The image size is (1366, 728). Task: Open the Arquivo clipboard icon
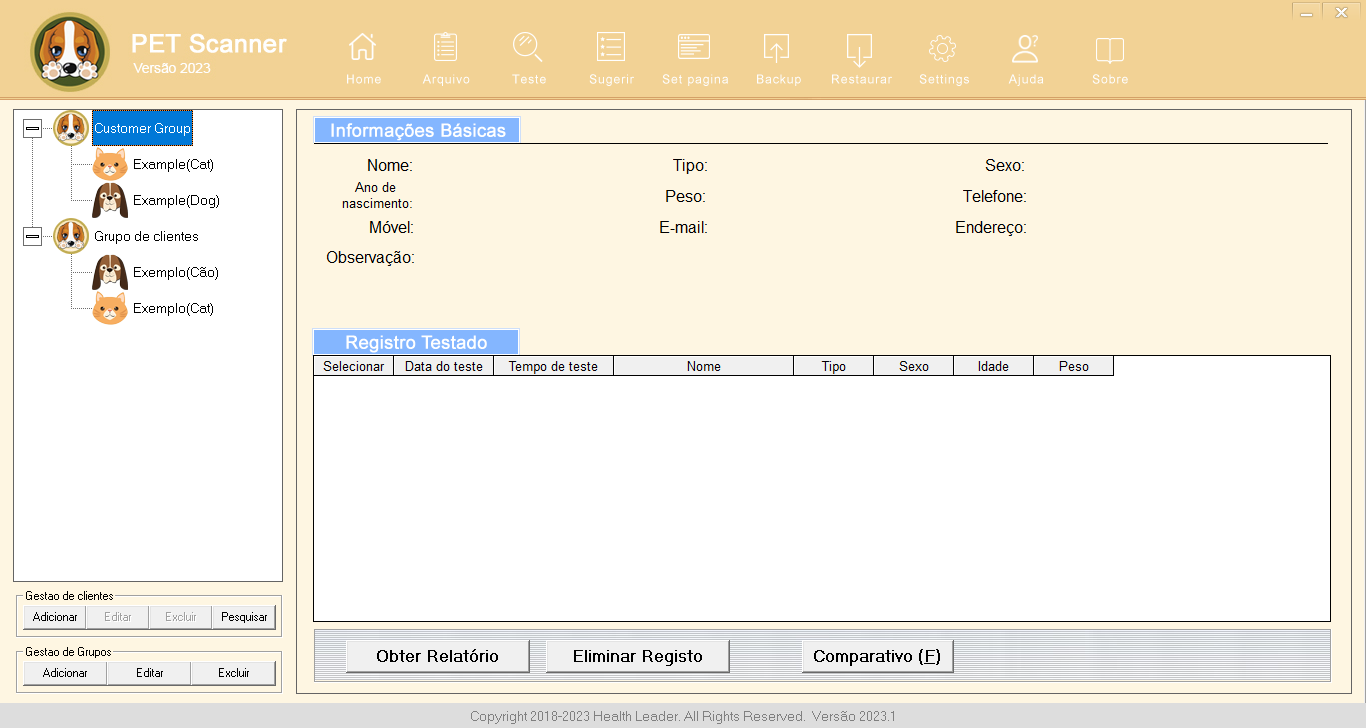click(445, 47)
